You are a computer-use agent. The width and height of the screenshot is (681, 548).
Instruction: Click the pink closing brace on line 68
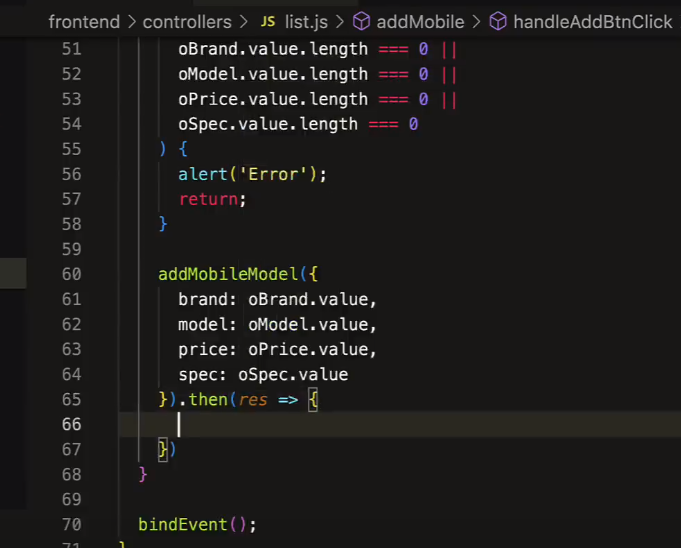(x=143, y=475)
